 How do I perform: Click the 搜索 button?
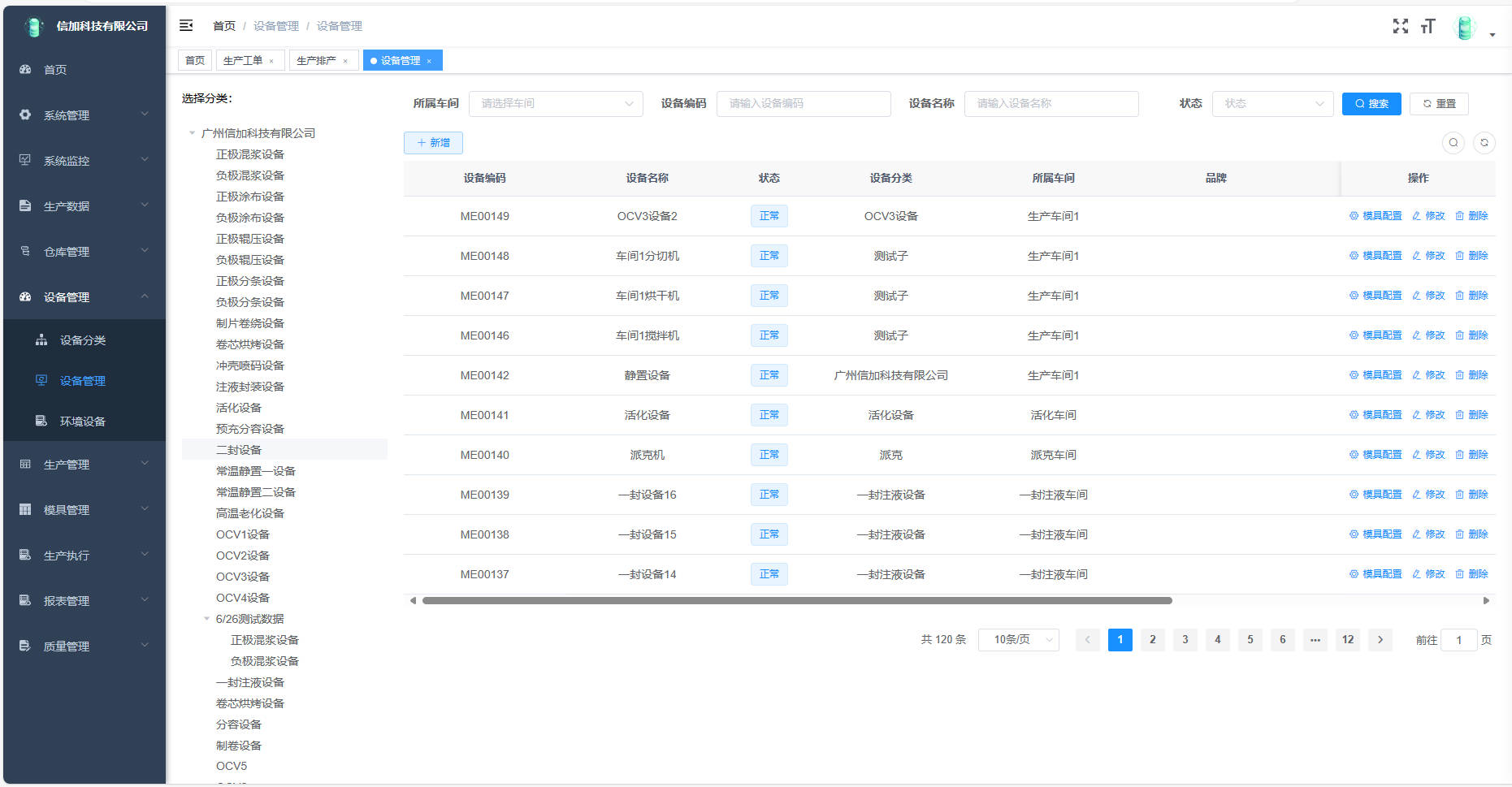click(x=1371, y=104)
